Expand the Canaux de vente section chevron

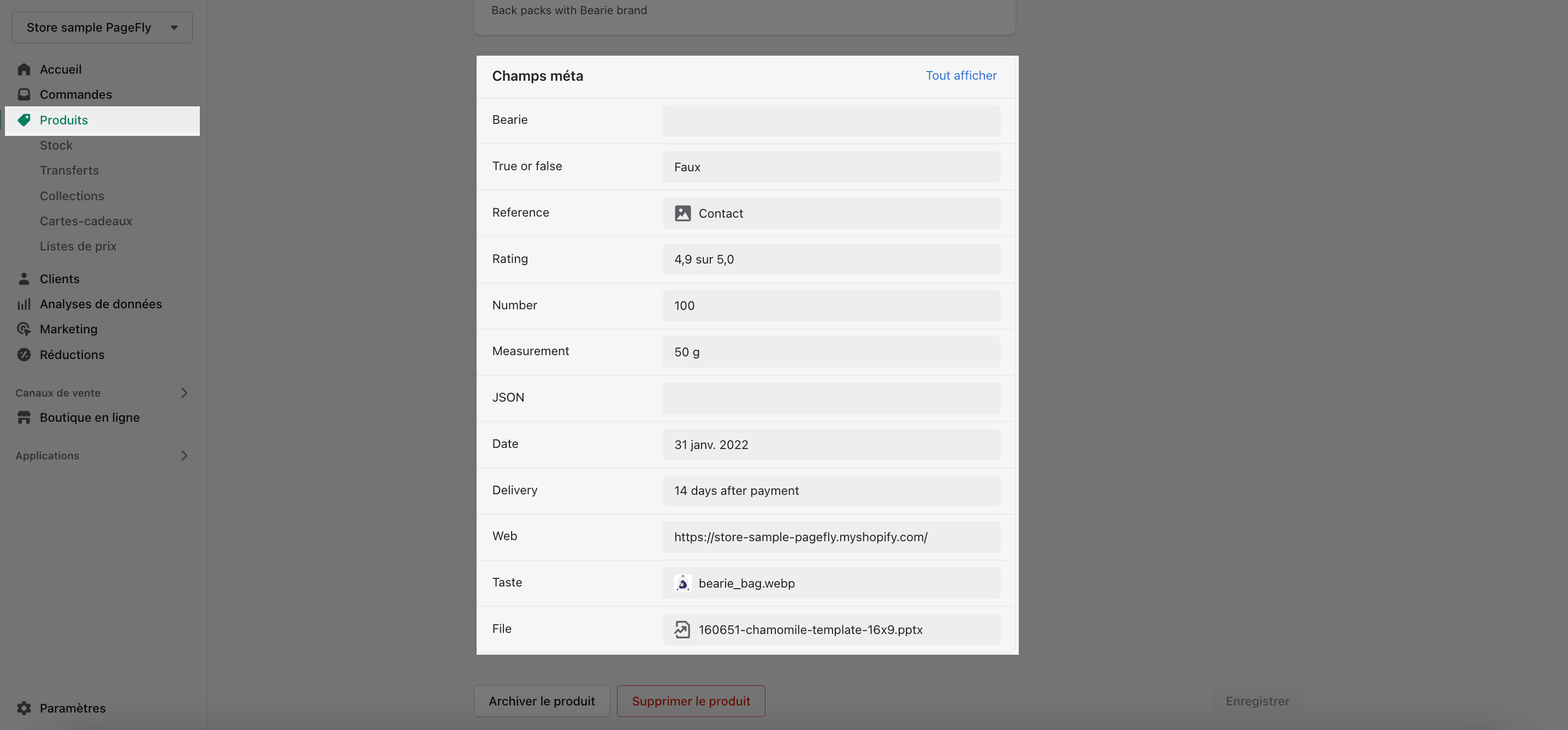pyautogui.click(x=184, y=393)
